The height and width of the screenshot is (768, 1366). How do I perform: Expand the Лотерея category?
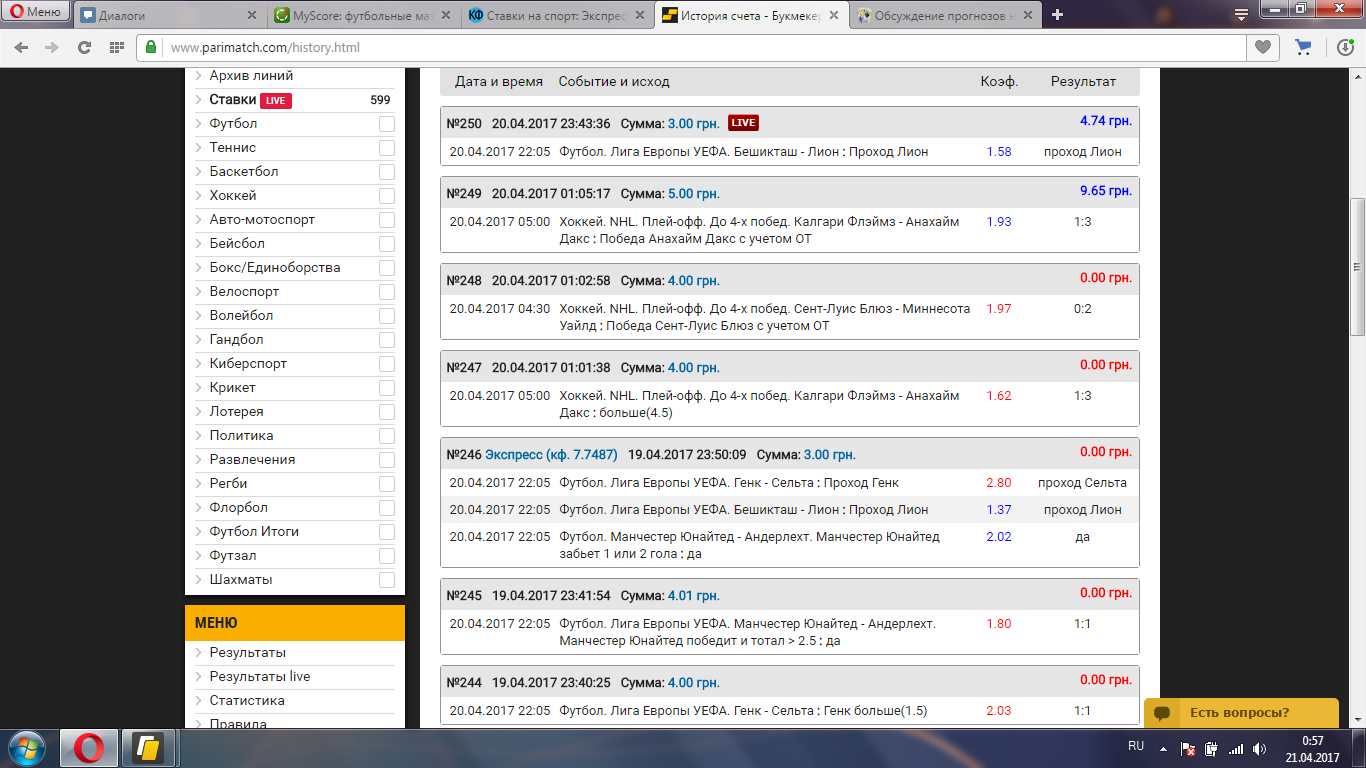(236, 412)
